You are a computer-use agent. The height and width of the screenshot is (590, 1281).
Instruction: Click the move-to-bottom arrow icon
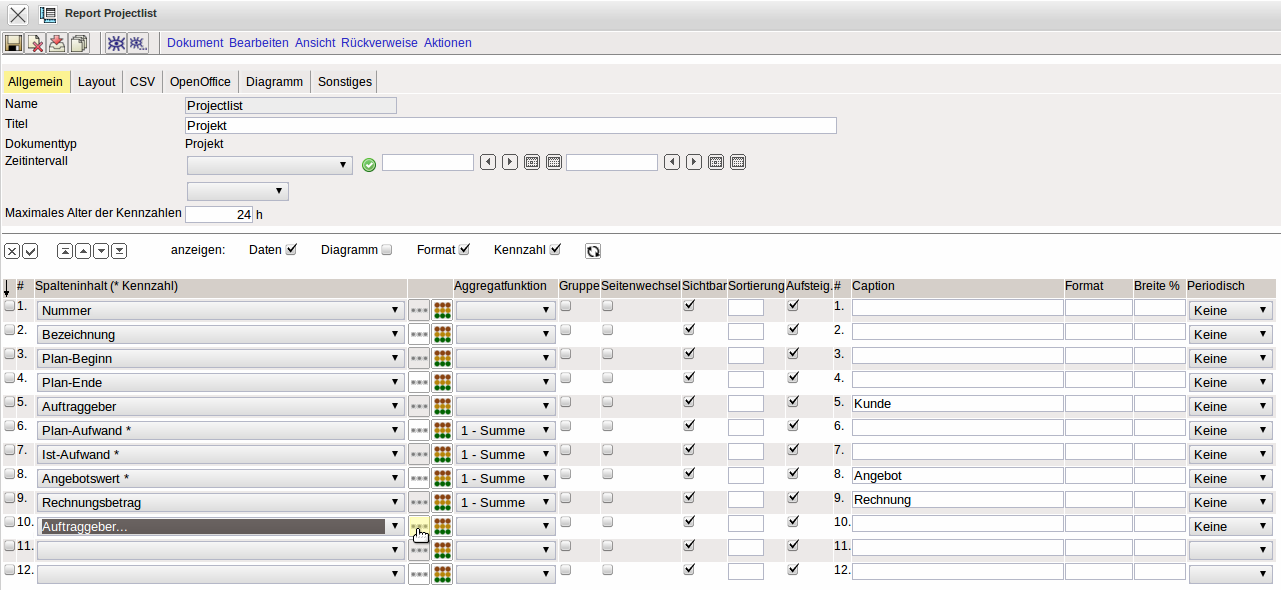(119, 251)
